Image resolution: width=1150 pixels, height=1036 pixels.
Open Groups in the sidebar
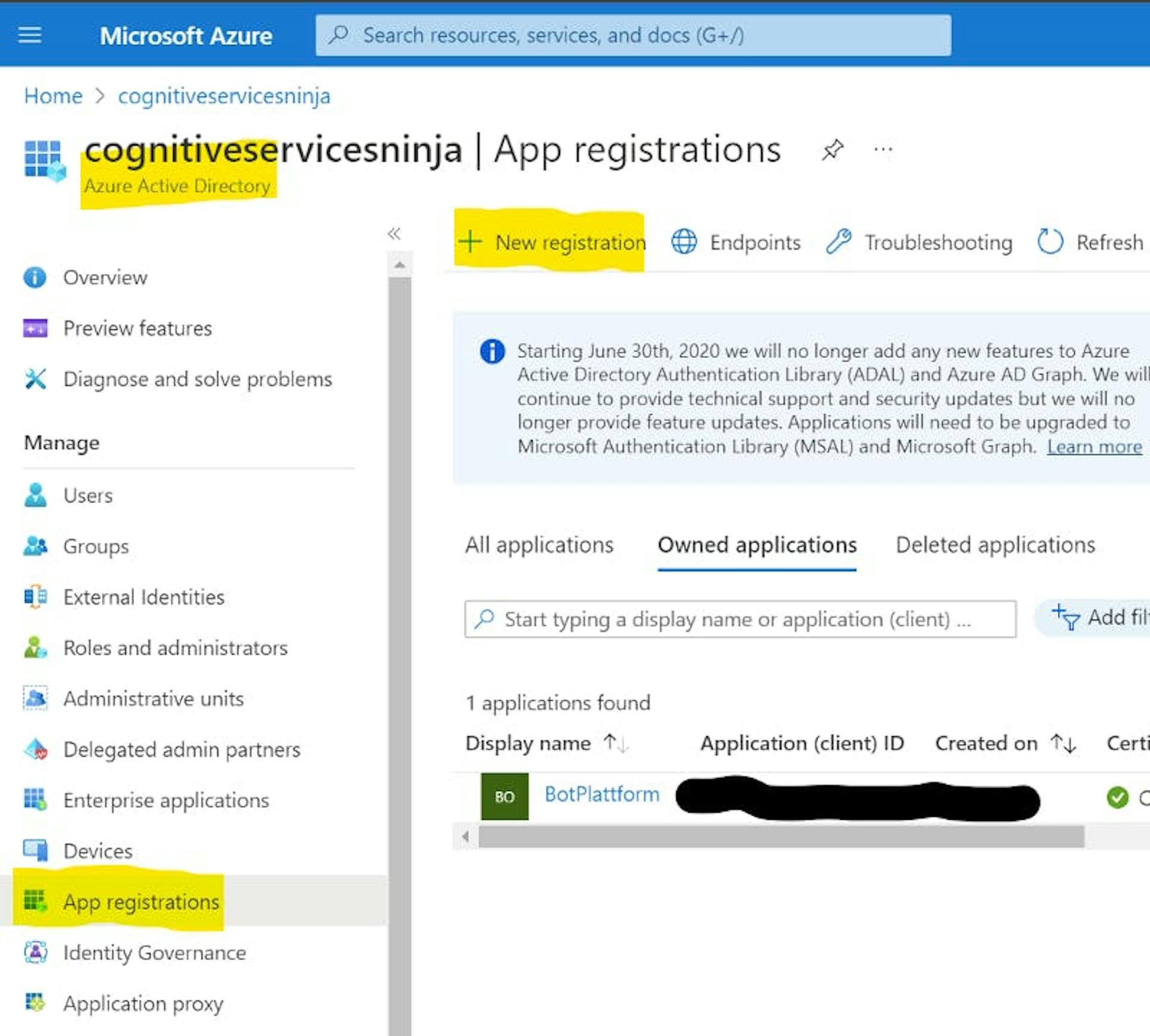(96, 547)
